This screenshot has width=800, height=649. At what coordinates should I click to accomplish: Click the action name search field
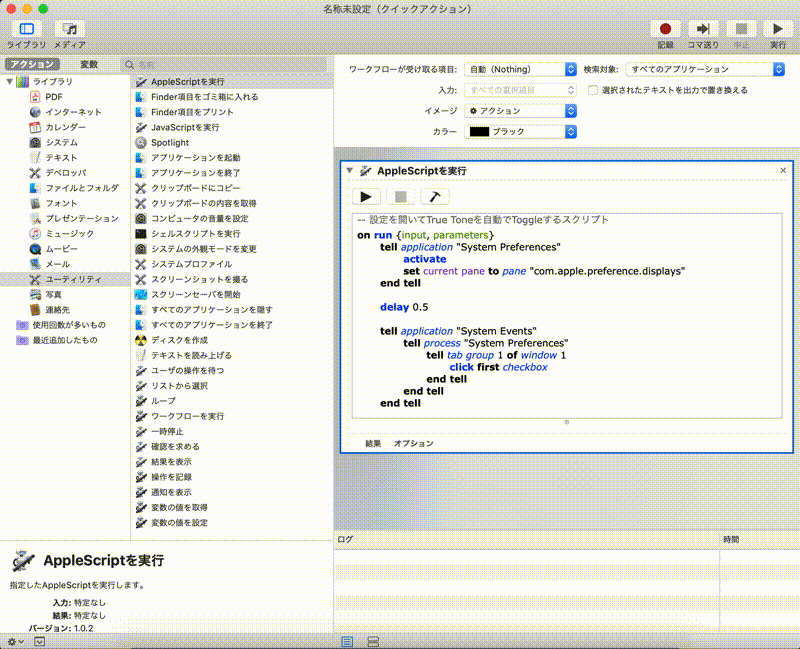coord(224,65)
